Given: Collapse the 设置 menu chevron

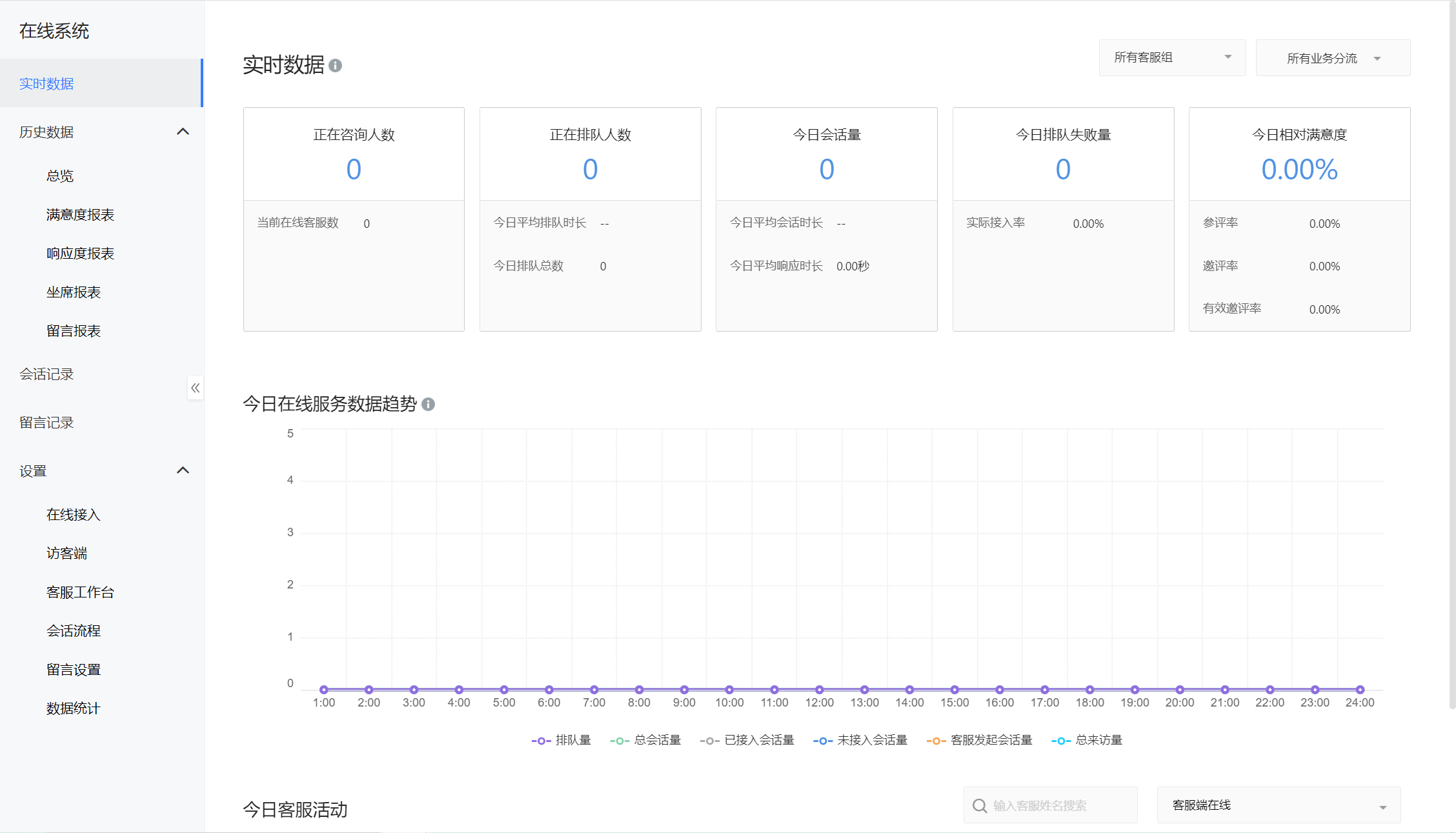Looking at the screenshot, I should [x=183, y=470].
